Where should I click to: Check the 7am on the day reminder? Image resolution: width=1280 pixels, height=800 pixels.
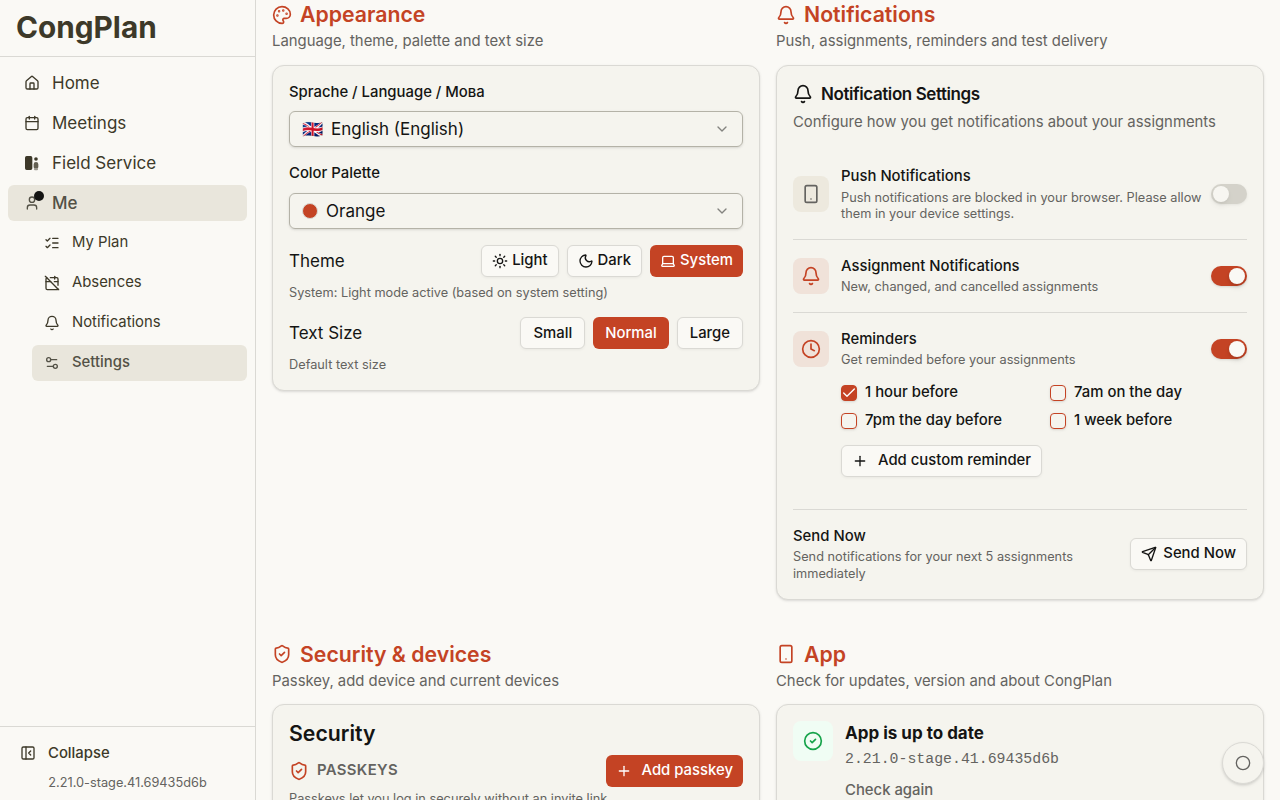(1058, 393)
